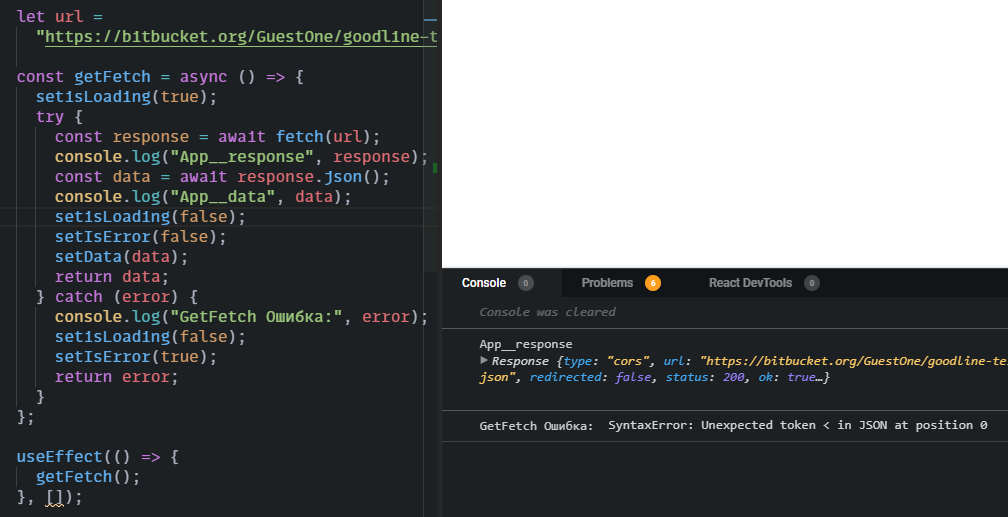The image size is (1008, 517).
Task: Switch to the Console tab
Action: coord(483,283)
